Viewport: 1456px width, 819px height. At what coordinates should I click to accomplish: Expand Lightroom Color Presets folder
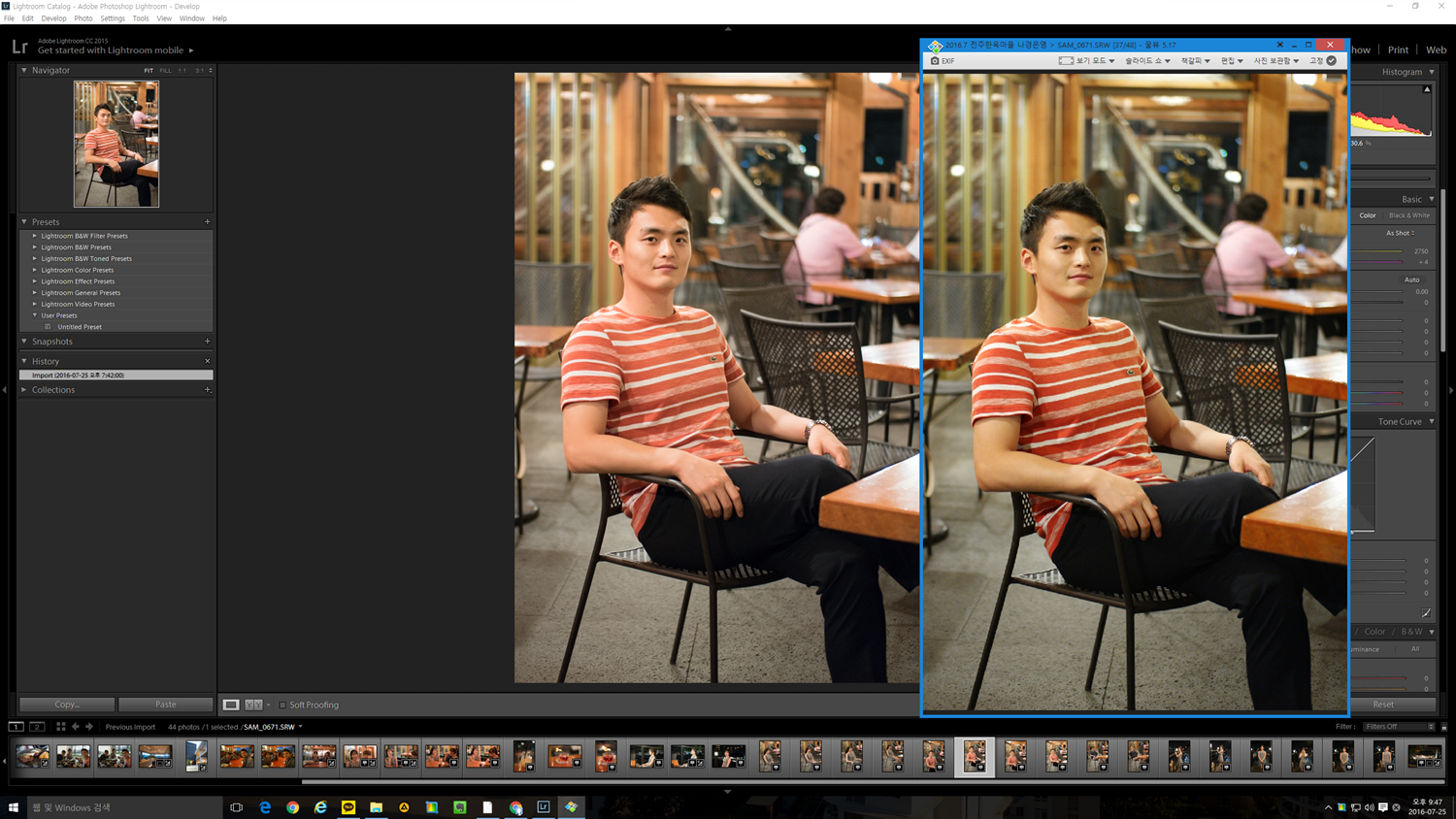click(35, 270)
